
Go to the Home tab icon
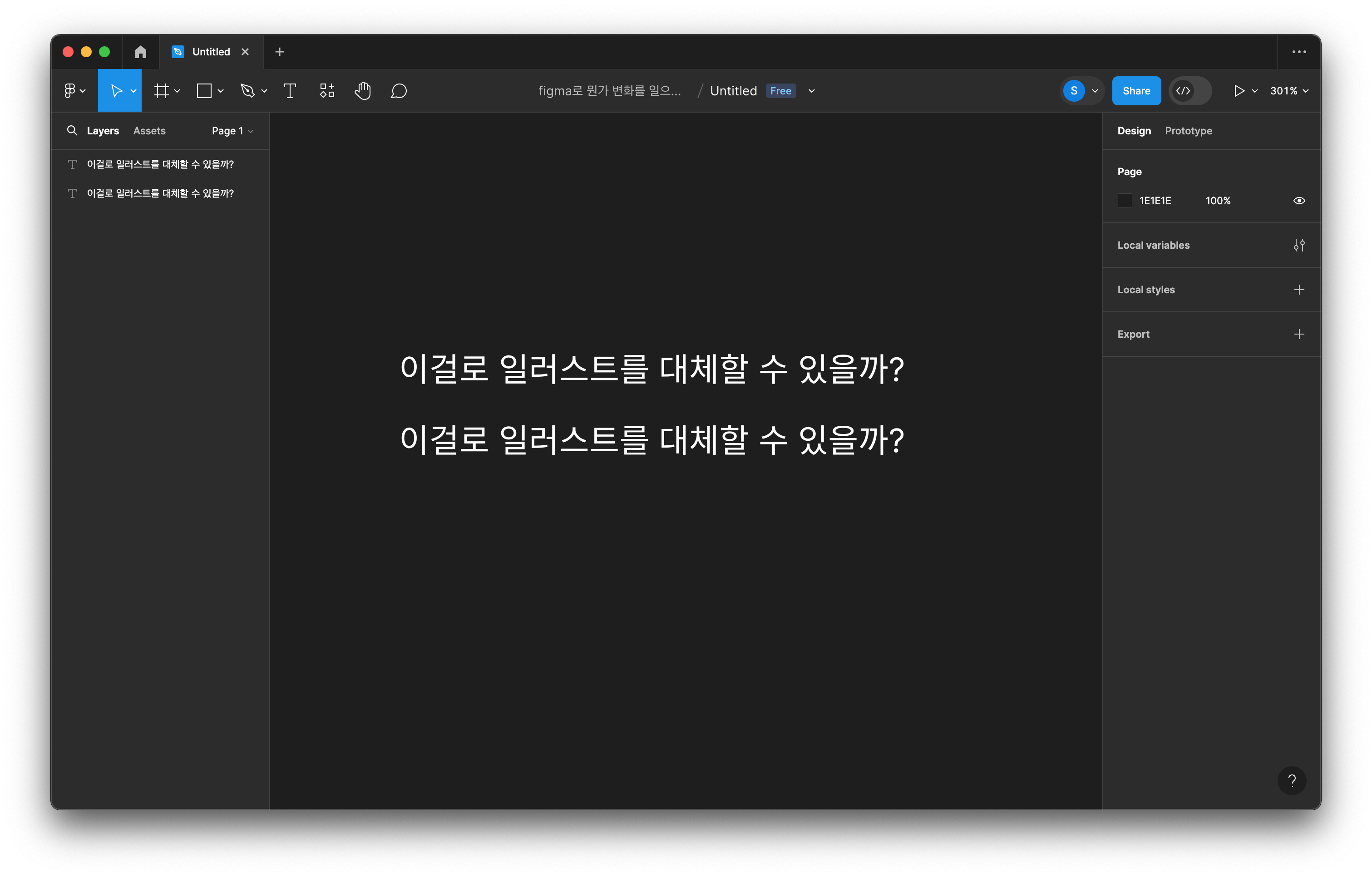click(x=140, y=52)
